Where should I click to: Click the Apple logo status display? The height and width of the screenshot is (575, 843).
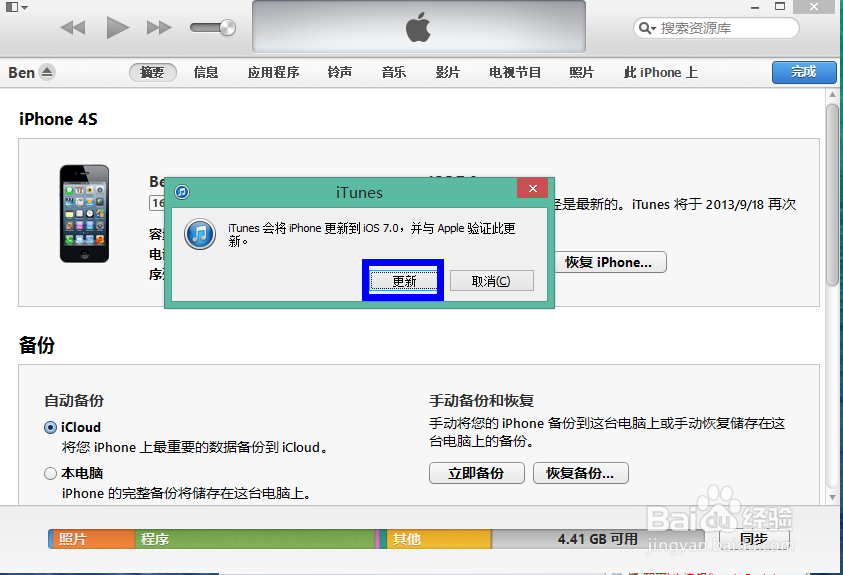point(419,27)
